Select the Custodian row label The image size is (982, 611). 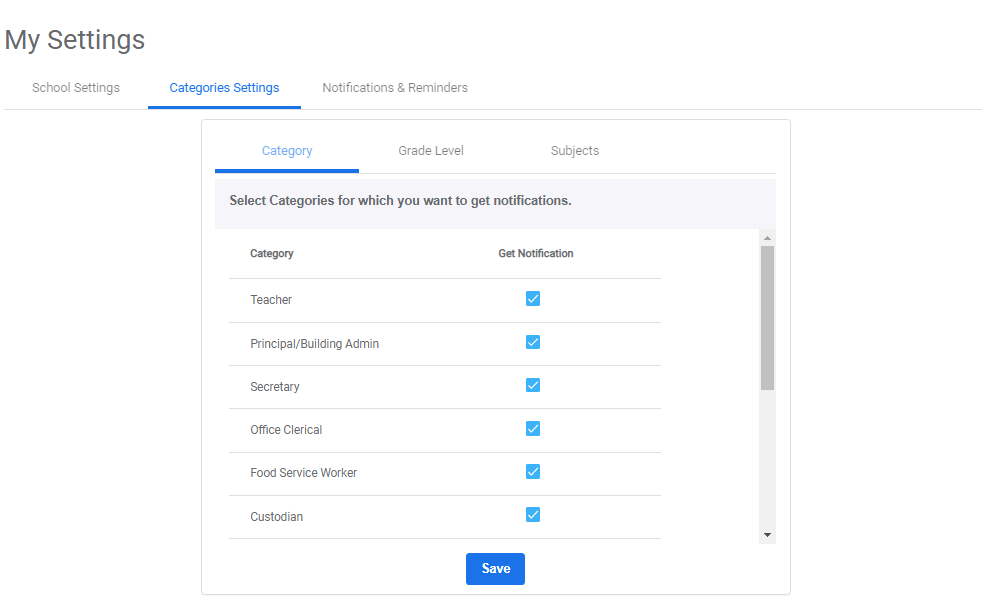pyautogui.click(x=276, y=517)
